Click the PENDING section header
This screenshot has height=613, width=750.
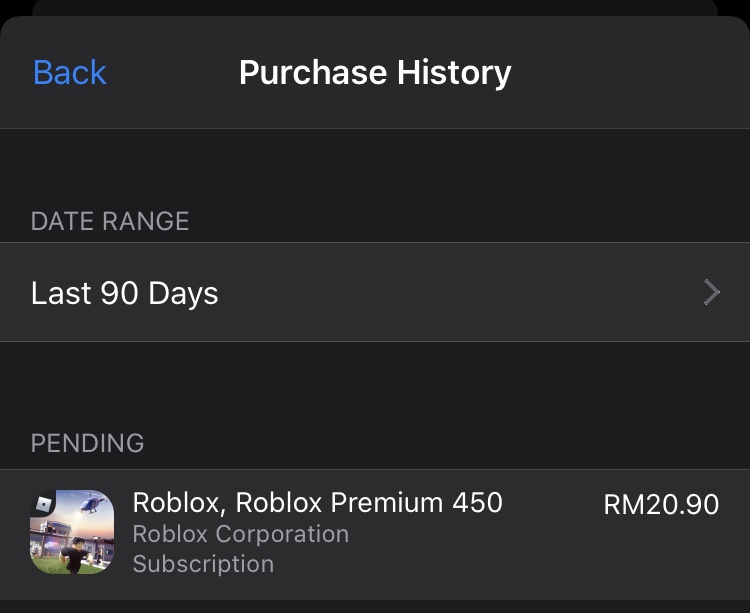(88, 443)
